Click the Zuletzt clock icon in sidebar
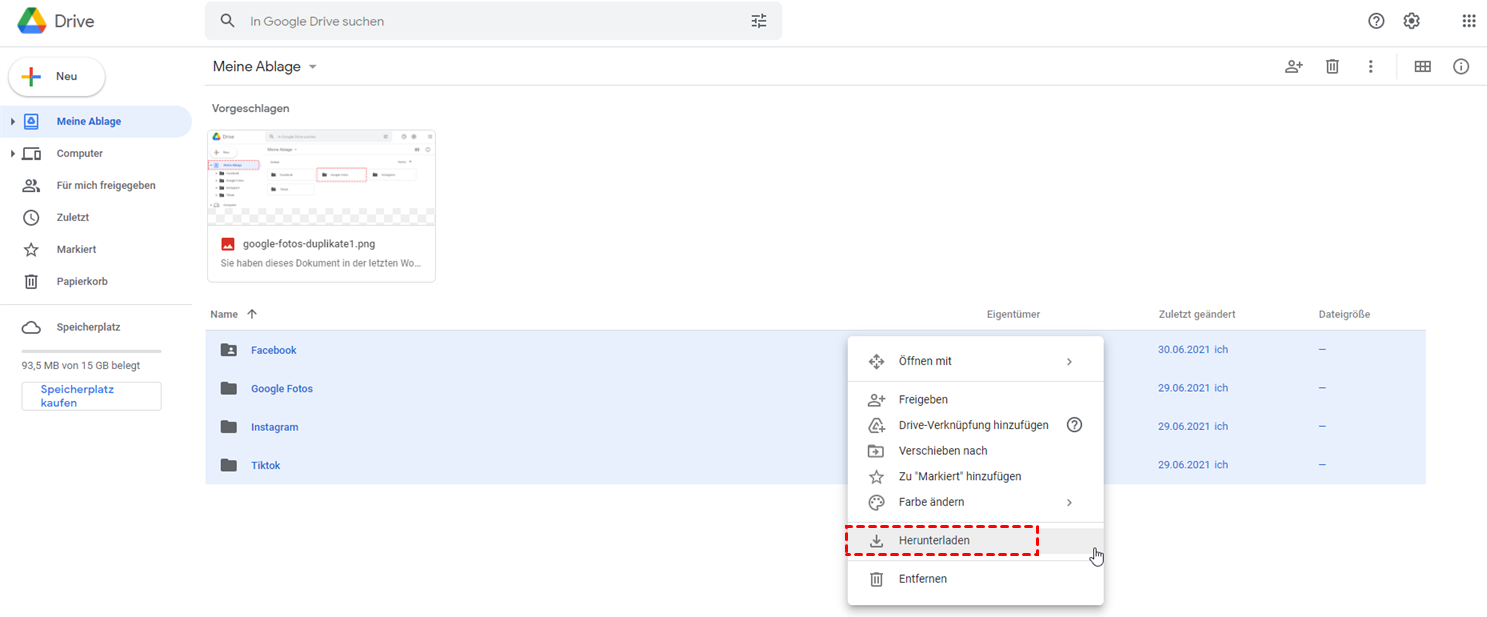1487x617 pixels. [31, 217]
